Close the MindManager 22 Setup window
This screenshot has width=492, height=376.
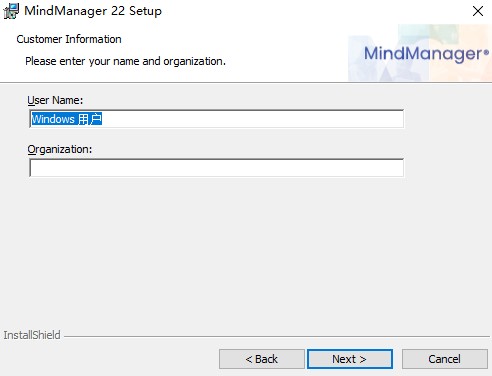[x=478, y=11]
